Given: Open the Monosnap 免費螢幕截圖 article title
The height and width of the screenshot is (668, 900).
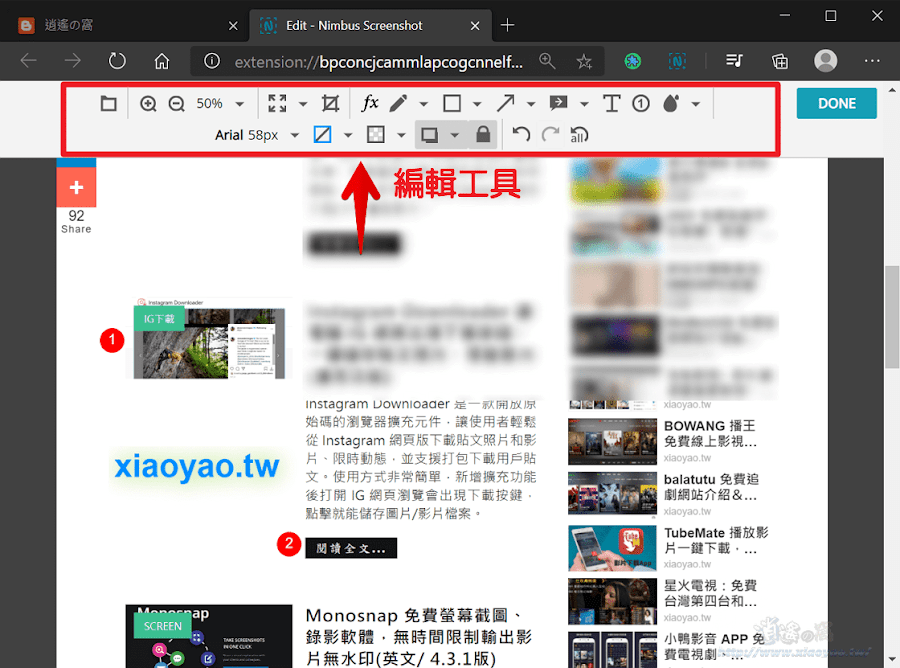Looking at the screenshot, I should point(419,637).
